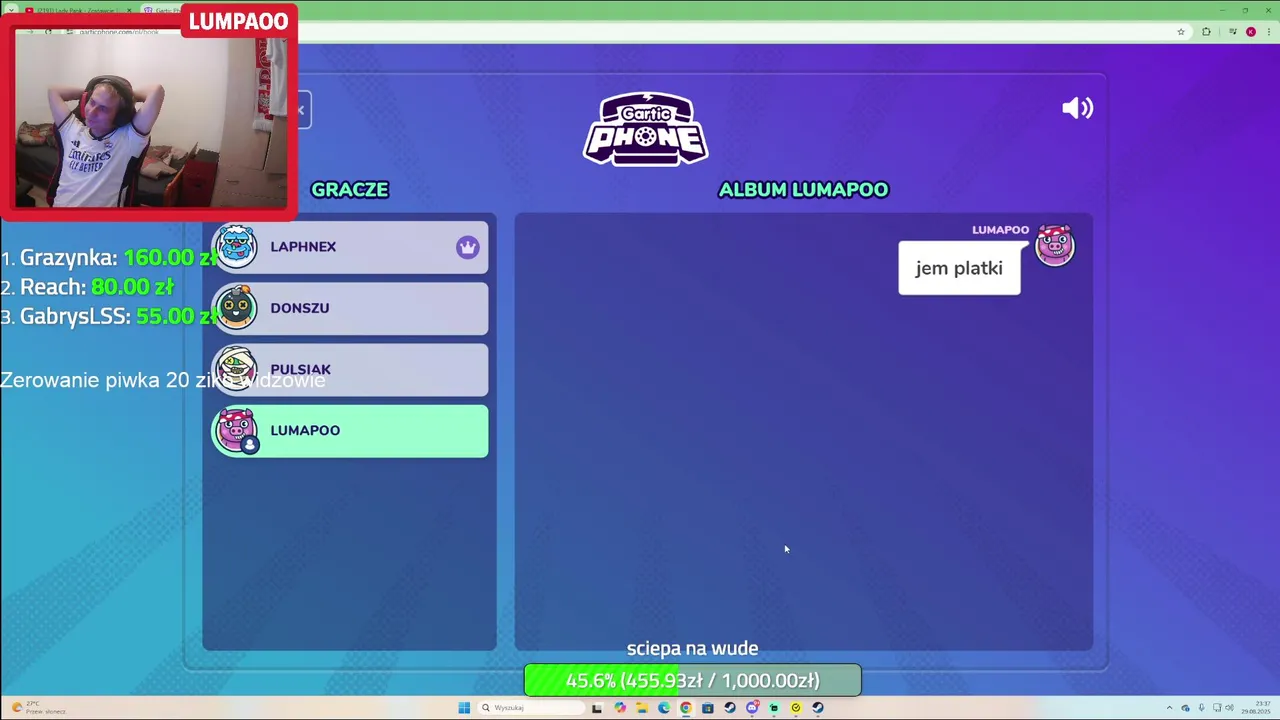Open Copilot from the taskbar
Image resolution: width=1280 pixels, height=720 pixels.
point(620,708)
